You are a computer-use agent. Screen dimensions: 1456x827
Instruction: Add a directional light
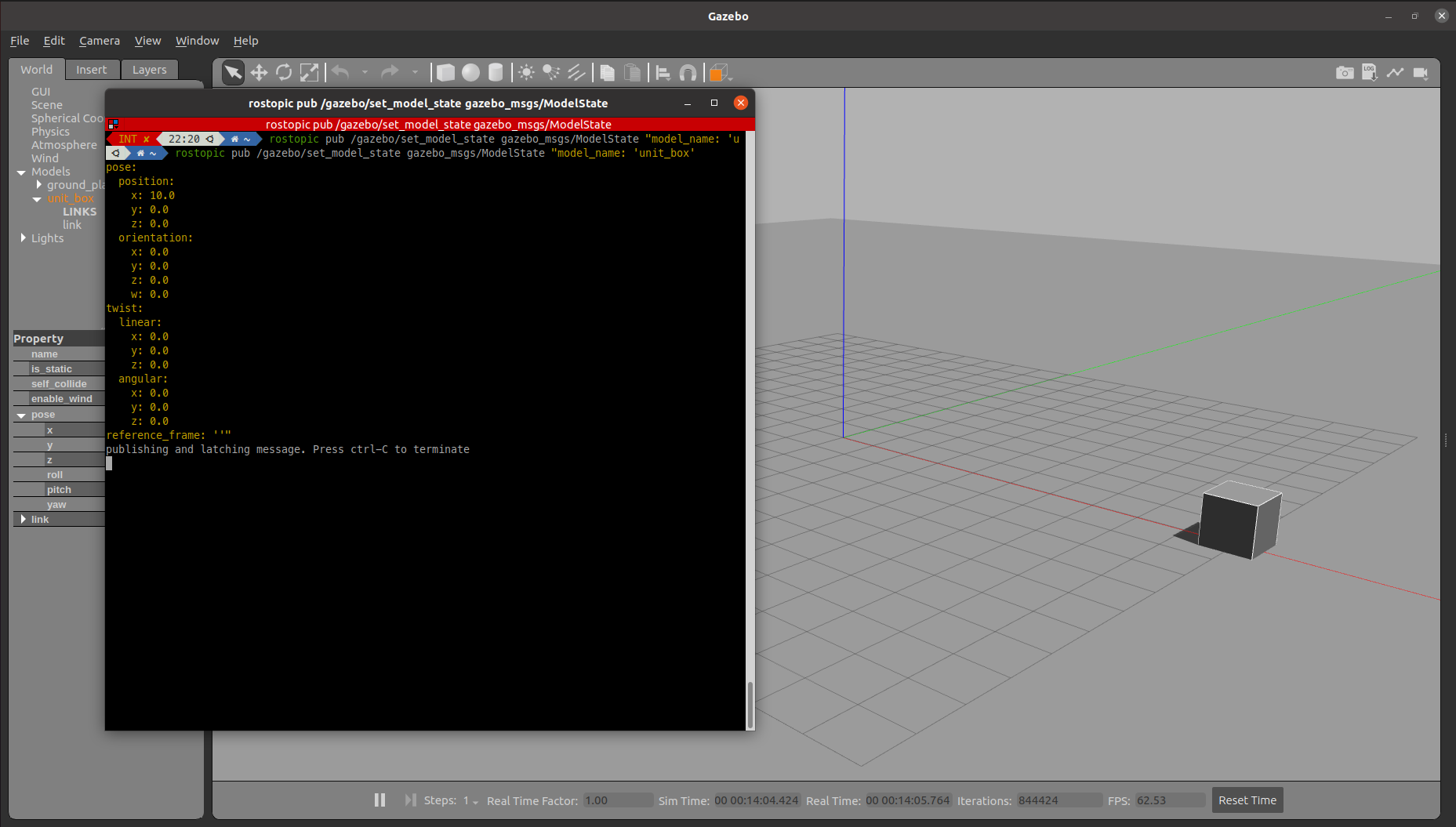pyautogui.click(x=577, y=73)
